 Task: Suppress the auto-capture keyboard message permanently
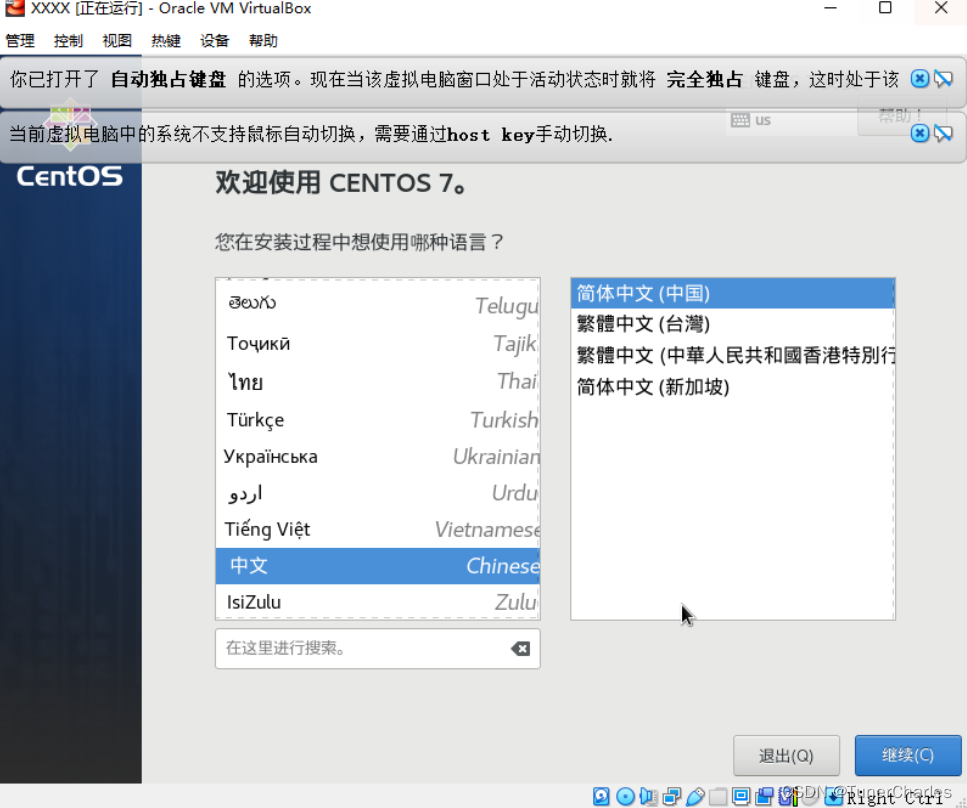tap(944, 79)
